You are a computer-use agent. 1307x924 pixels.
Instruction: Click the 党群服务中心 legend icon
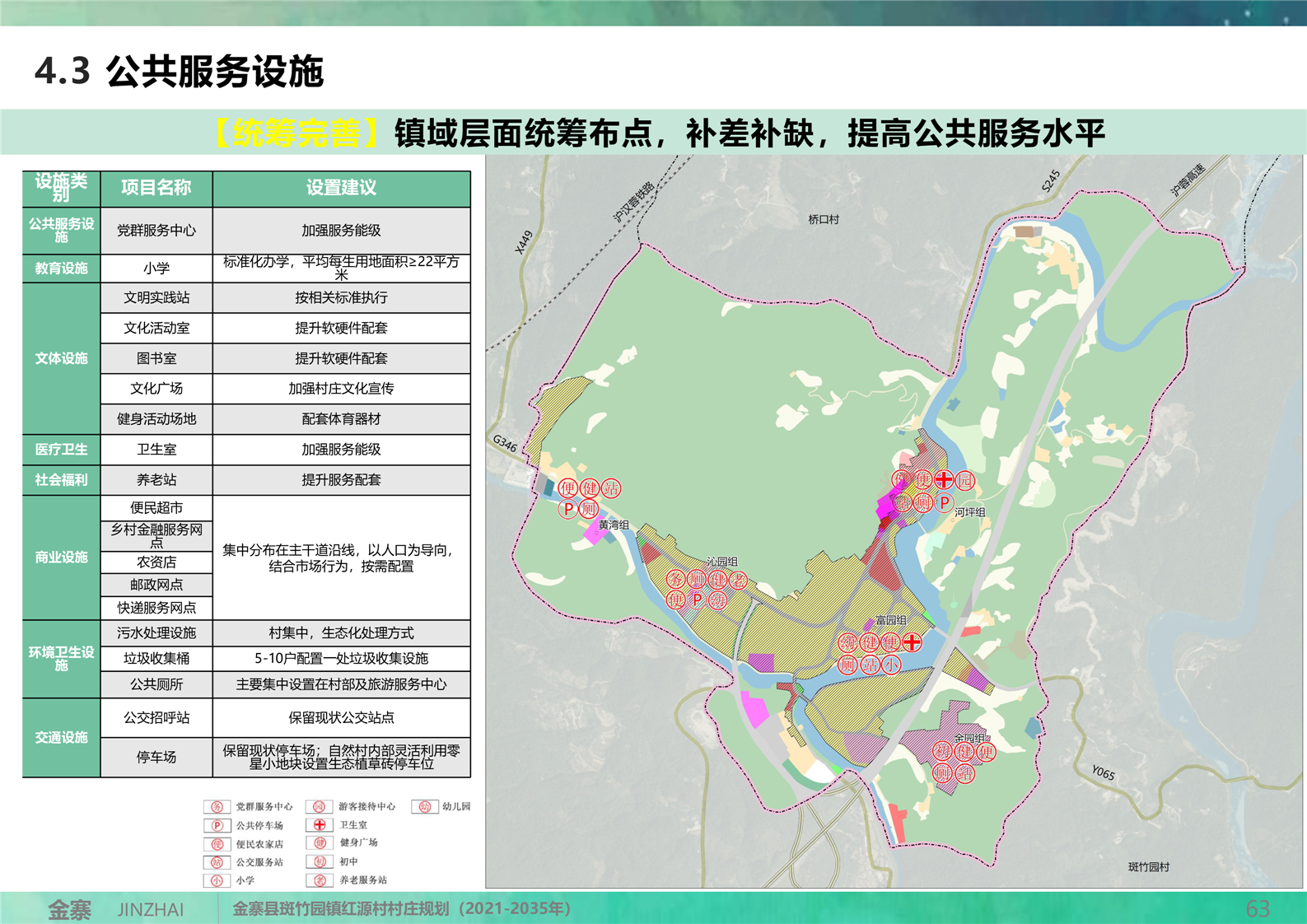(217, 807)
